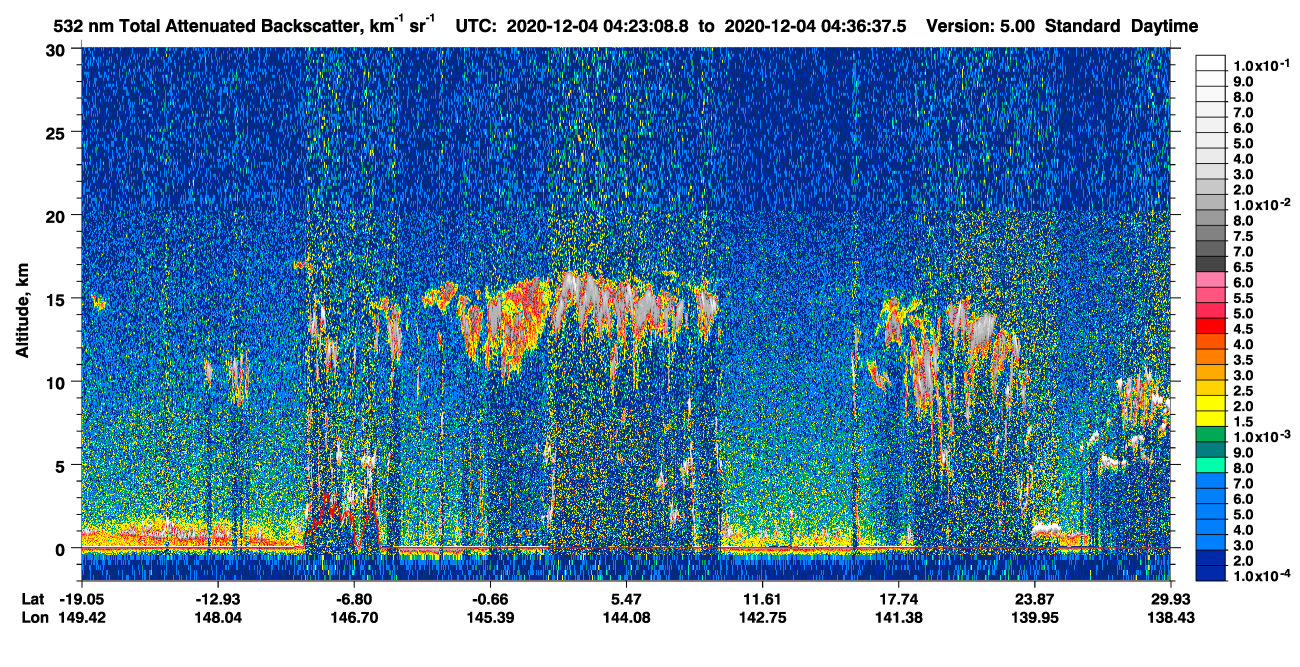The height and width of the screenshot is (667, 1300).
Task: Click latitude value -19.05
Action: (83, 599)
